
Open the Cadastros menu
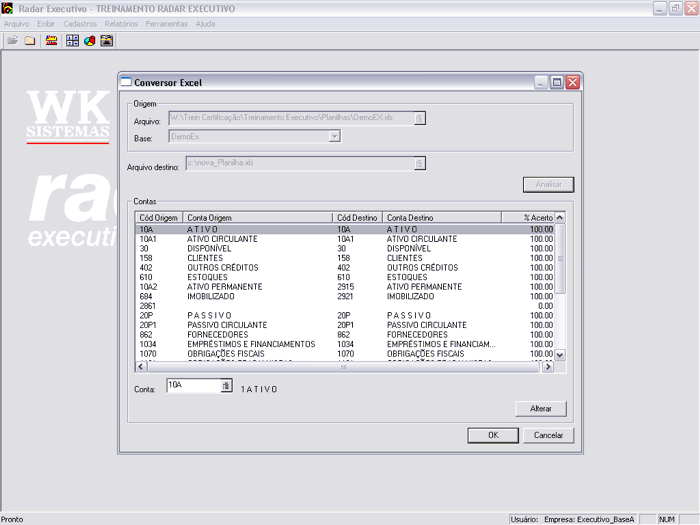(79, 23)
